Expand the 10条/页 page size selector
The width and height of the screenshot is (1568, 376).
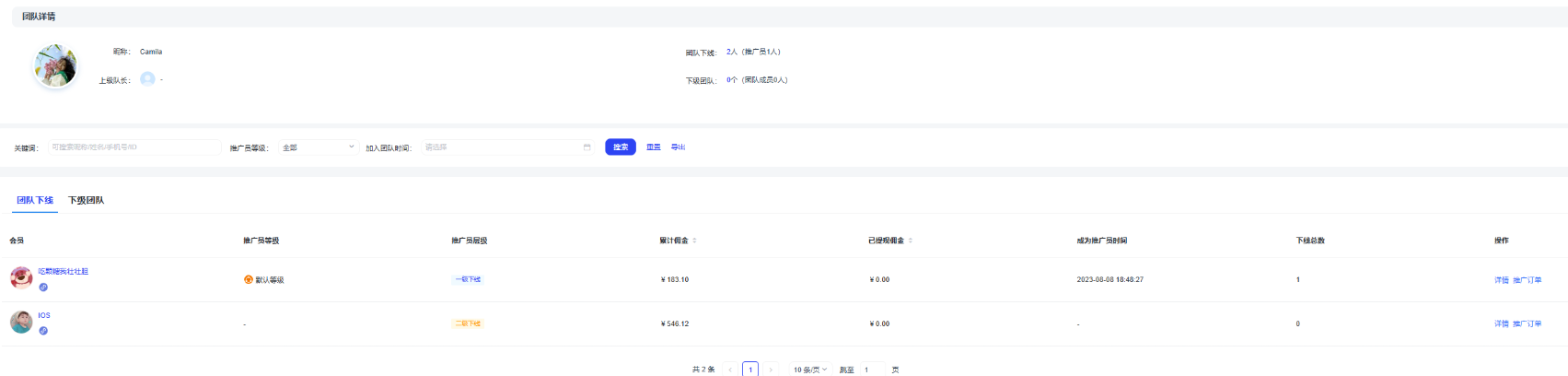click(x=810, y=370)
